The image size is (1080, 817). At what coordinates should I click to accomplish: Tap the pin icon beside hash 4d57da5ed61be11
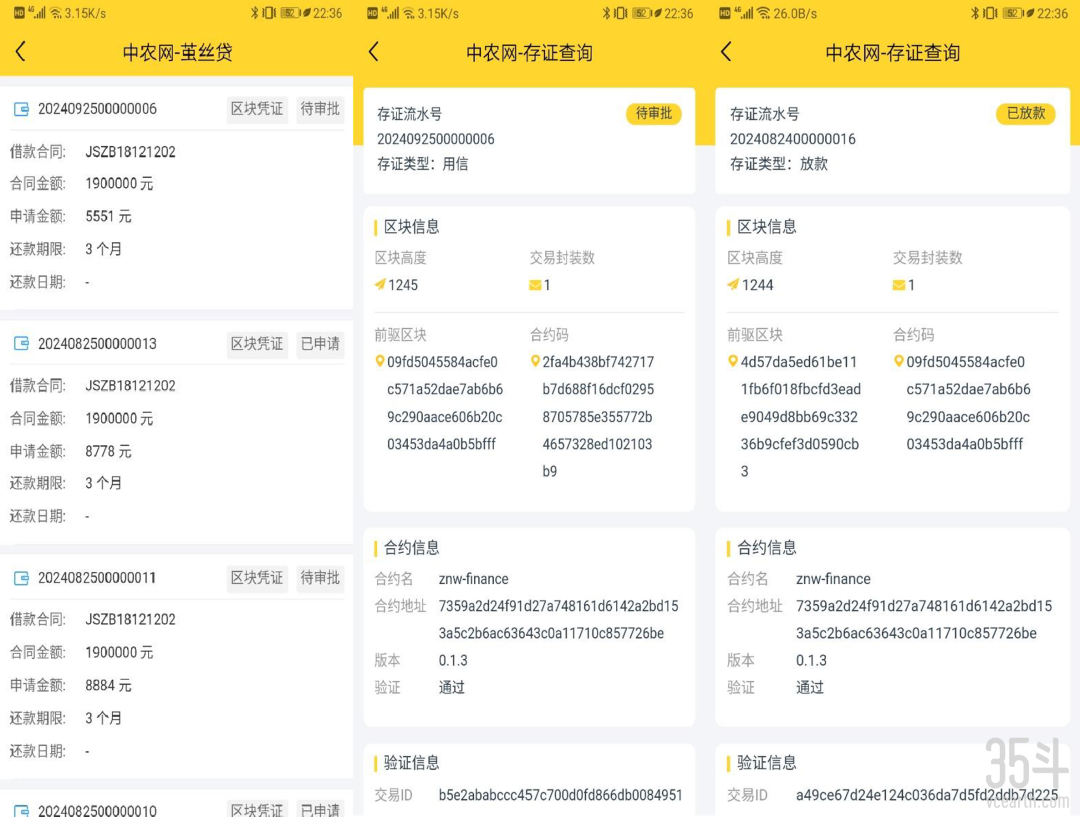[x=733, y=362]
